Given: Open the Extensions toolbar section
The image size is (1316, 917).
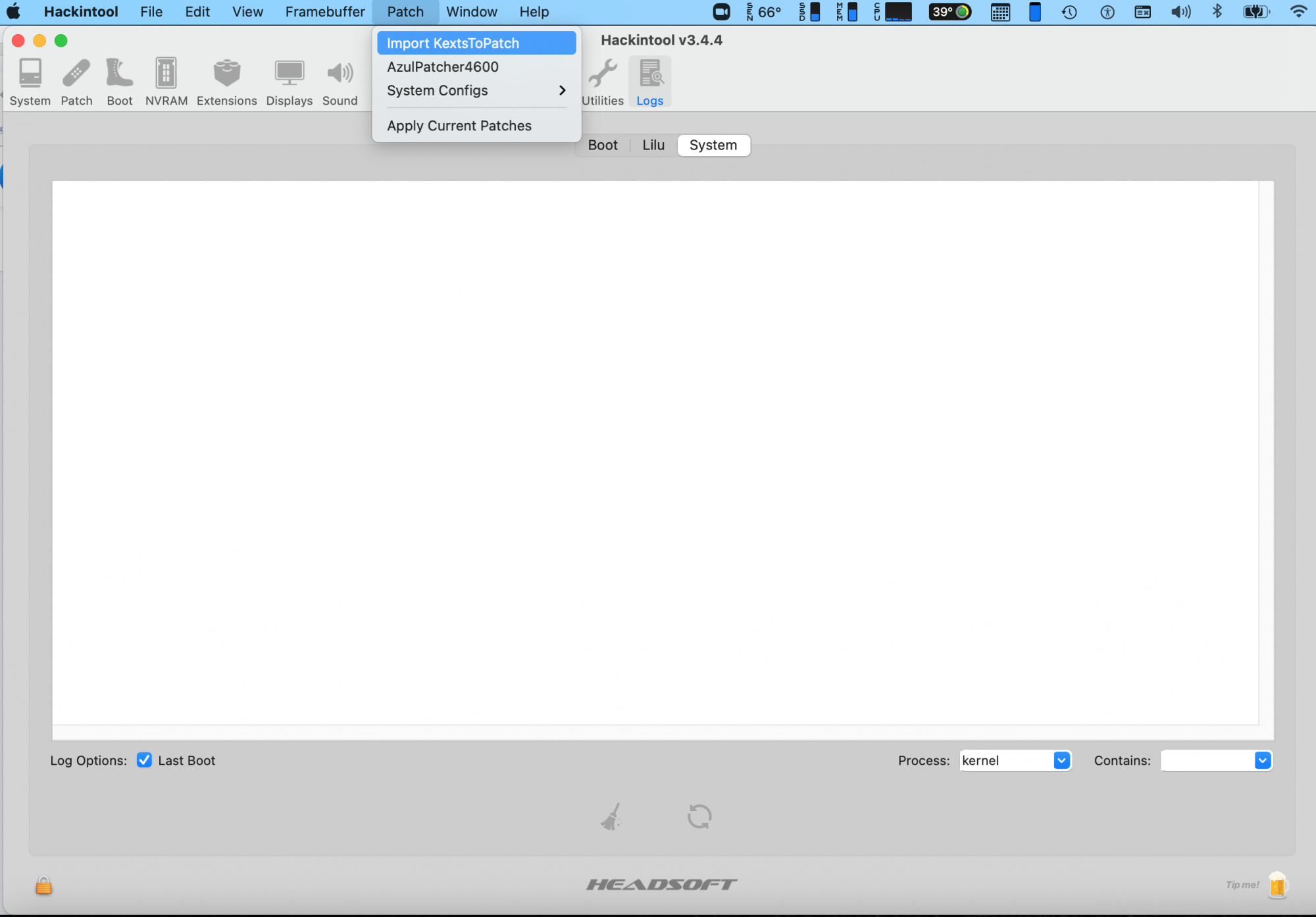Looking at the screenshot, I should click(226, 82).
